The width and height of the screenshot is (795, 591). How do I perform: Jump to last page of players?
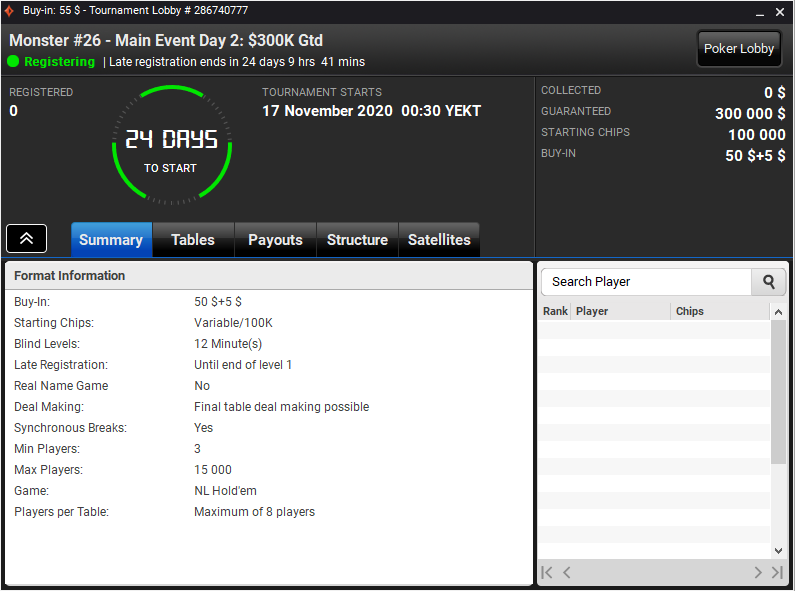pyautogui.click(x=777, y=573)
